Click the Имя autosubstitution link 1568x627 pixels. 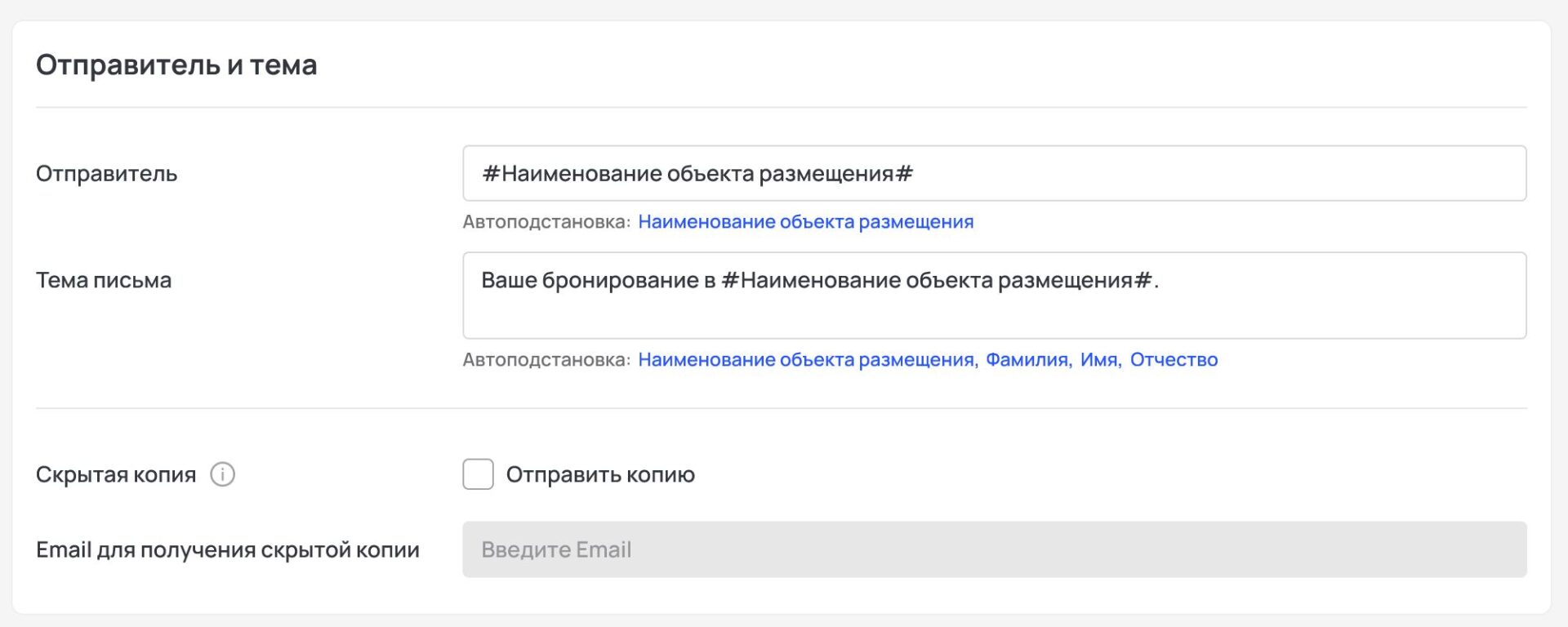[1098, 360]
